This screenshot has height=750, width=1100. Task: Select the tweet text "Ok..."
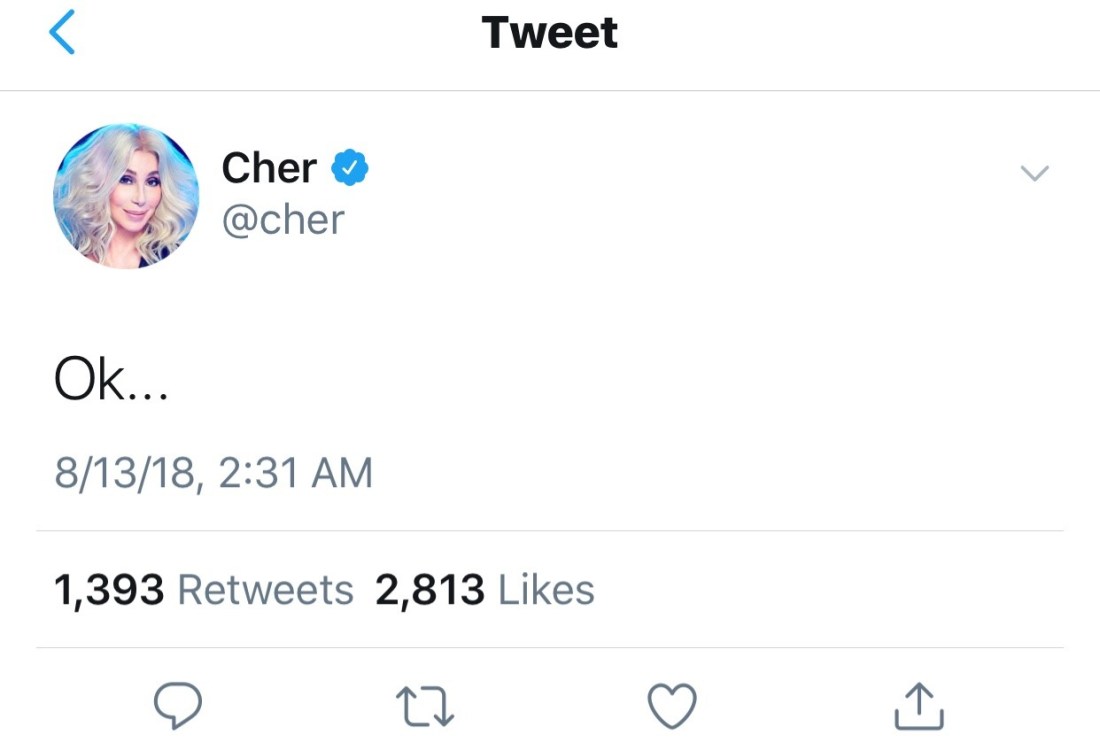click(x=111, y=381)
